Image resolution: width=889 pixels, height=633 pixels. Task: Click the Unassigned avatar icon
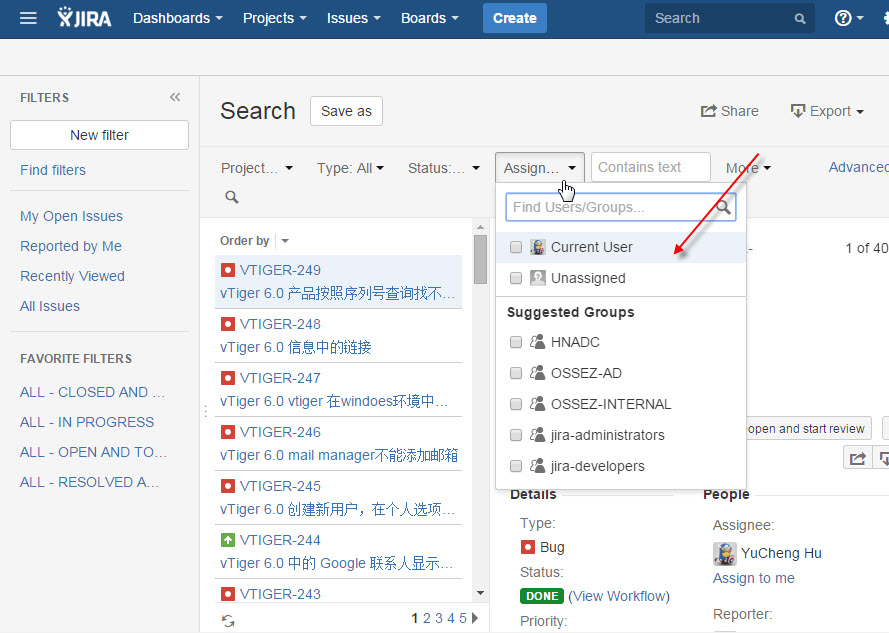(537, 278)
